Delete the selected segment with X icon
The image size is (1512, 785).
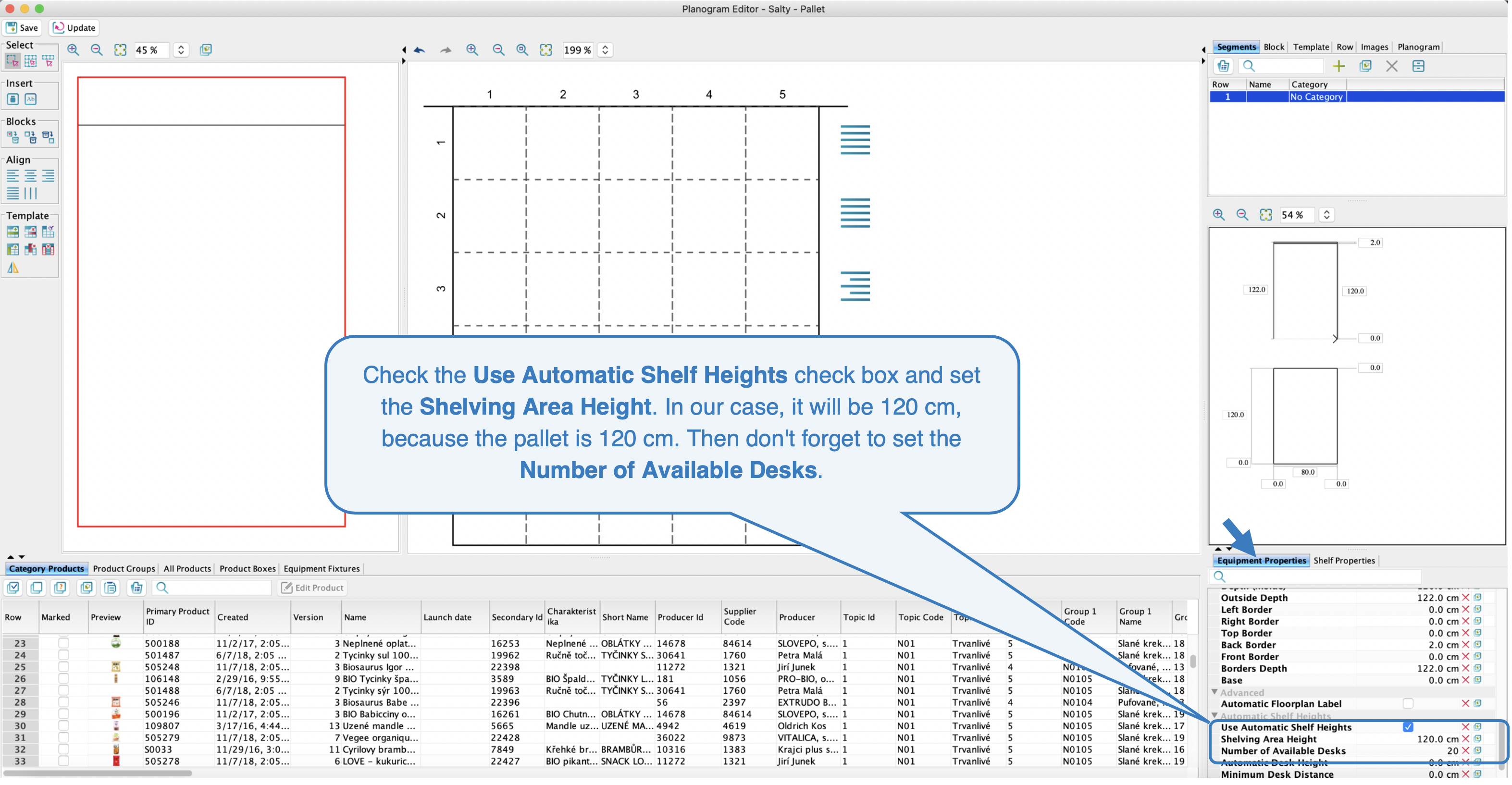click(x=1392, y=66)
